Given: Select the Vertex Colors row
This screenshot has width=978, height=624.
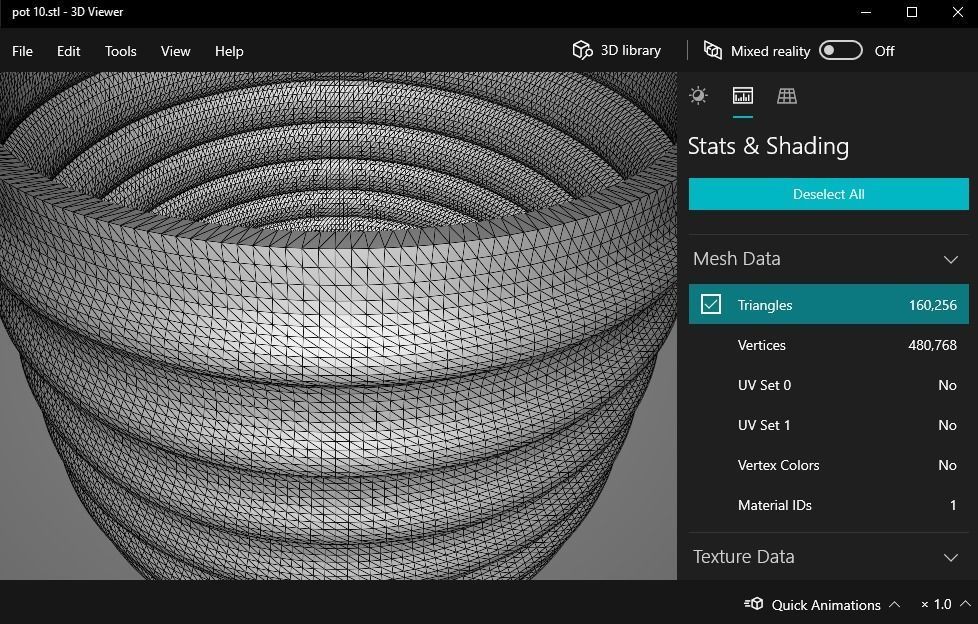Looking at the screenshot, I should (828, 465).
